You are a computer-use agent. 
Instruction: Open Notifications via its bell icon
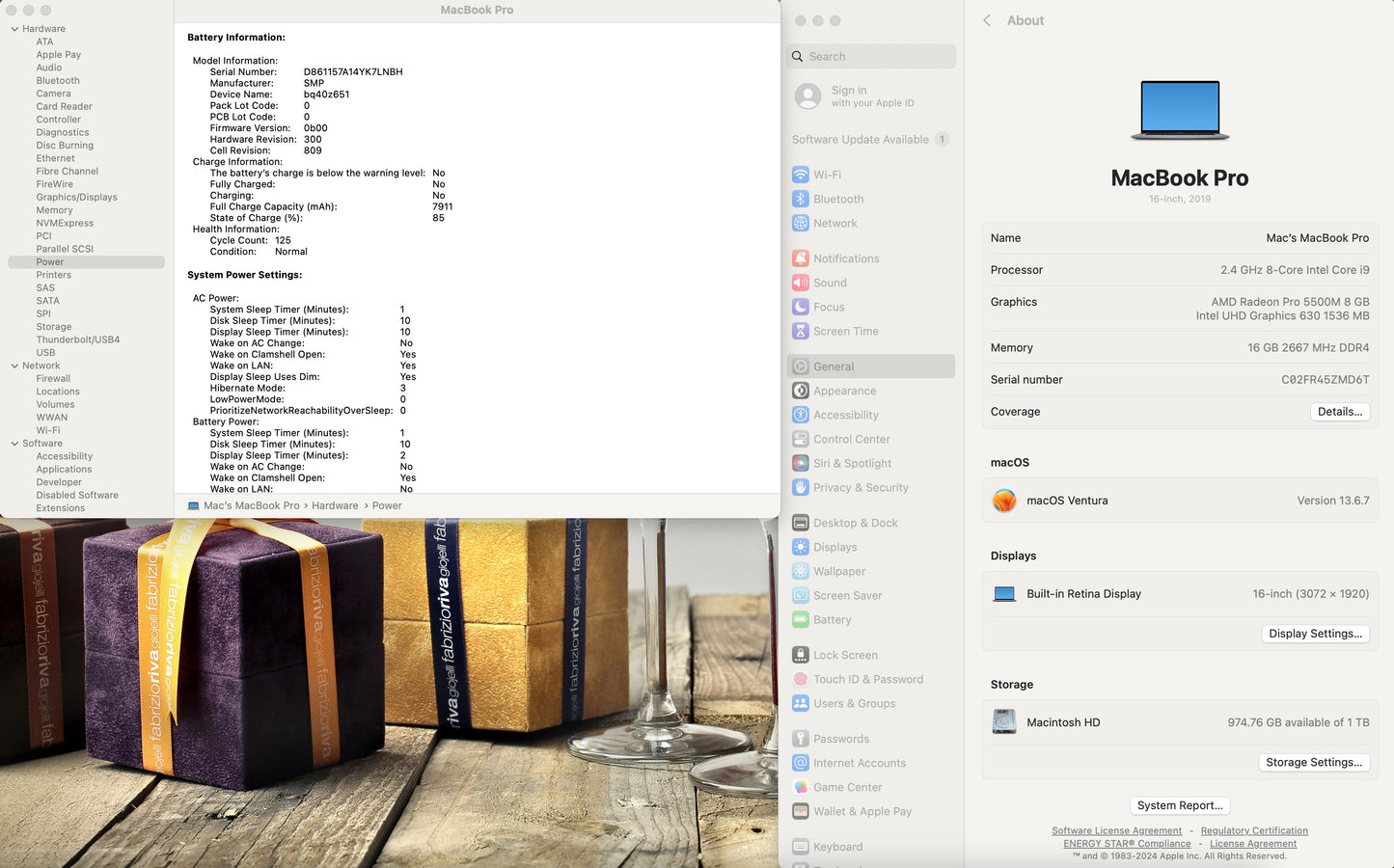800,258
